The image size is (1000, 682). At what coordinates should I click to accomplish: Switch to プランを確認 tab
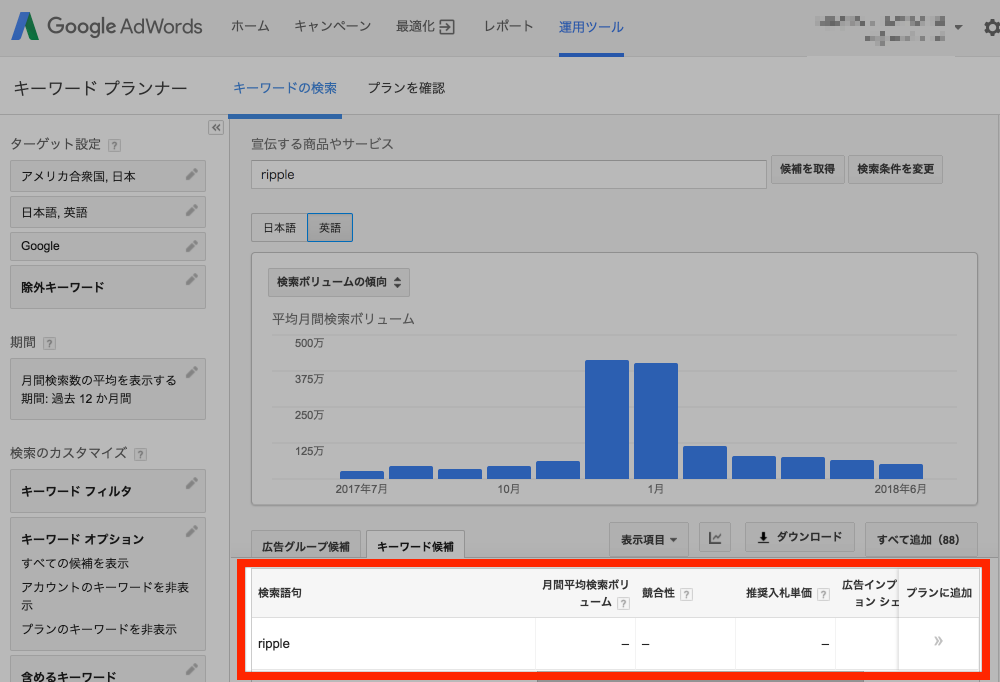406,87
